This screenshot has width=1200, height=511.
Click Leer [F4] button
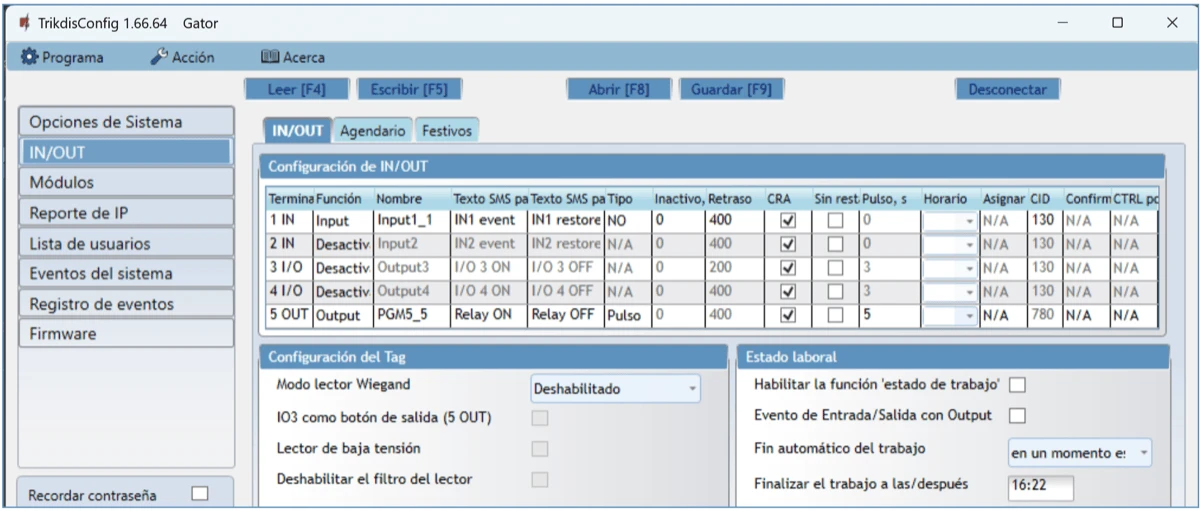click(x=296, y=89)
